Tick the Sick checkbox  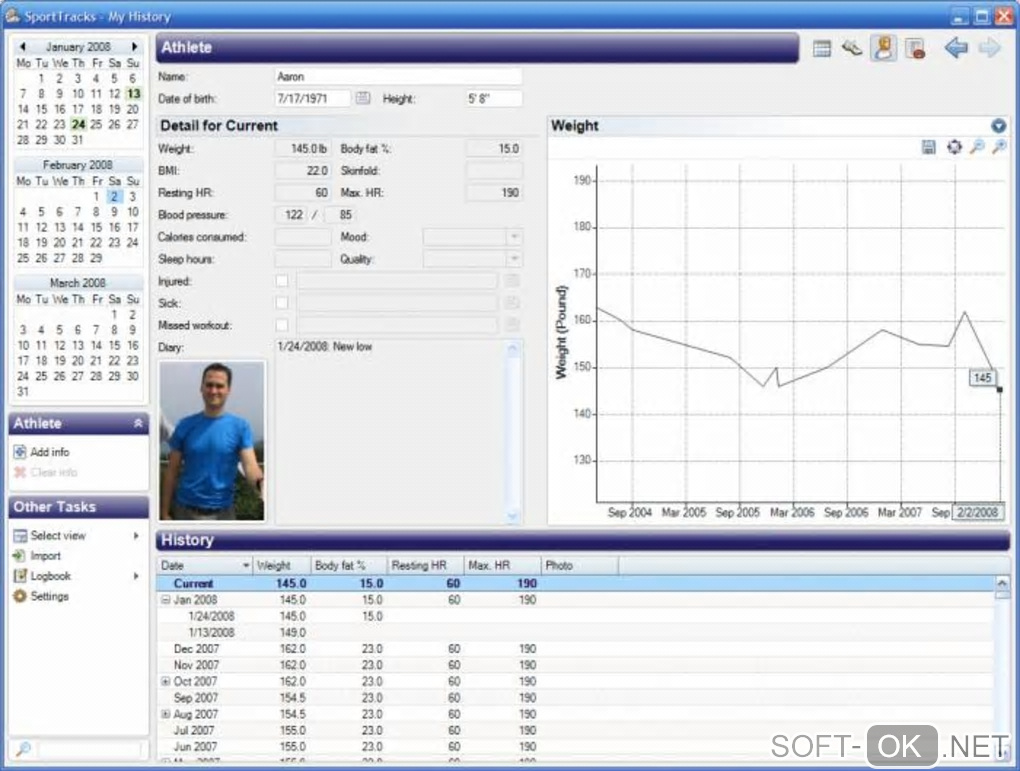click(282, 303)
